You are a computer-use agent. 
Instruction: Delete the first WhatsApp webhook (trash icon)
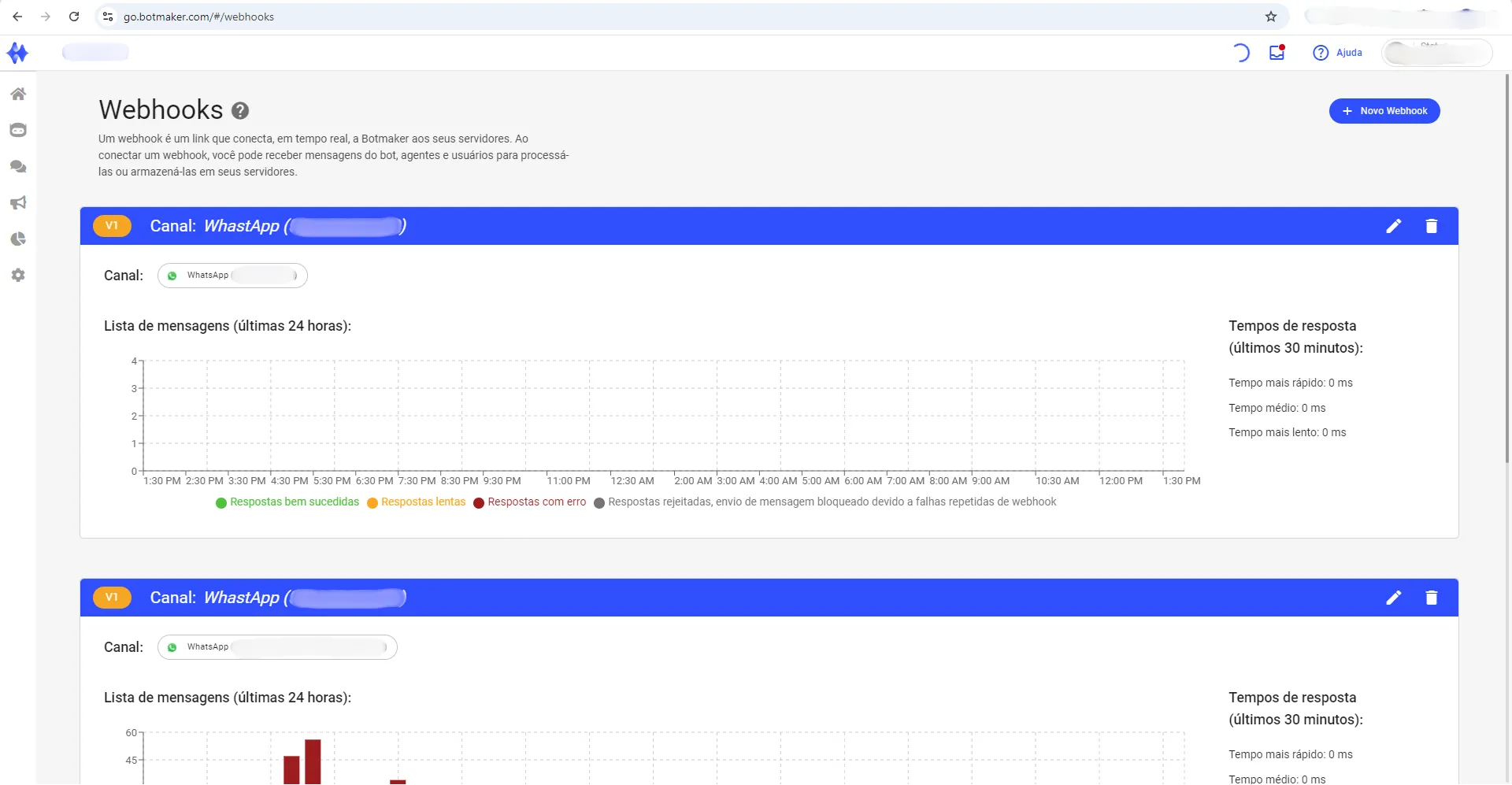pyautogui.click(x=1432, y=226)
